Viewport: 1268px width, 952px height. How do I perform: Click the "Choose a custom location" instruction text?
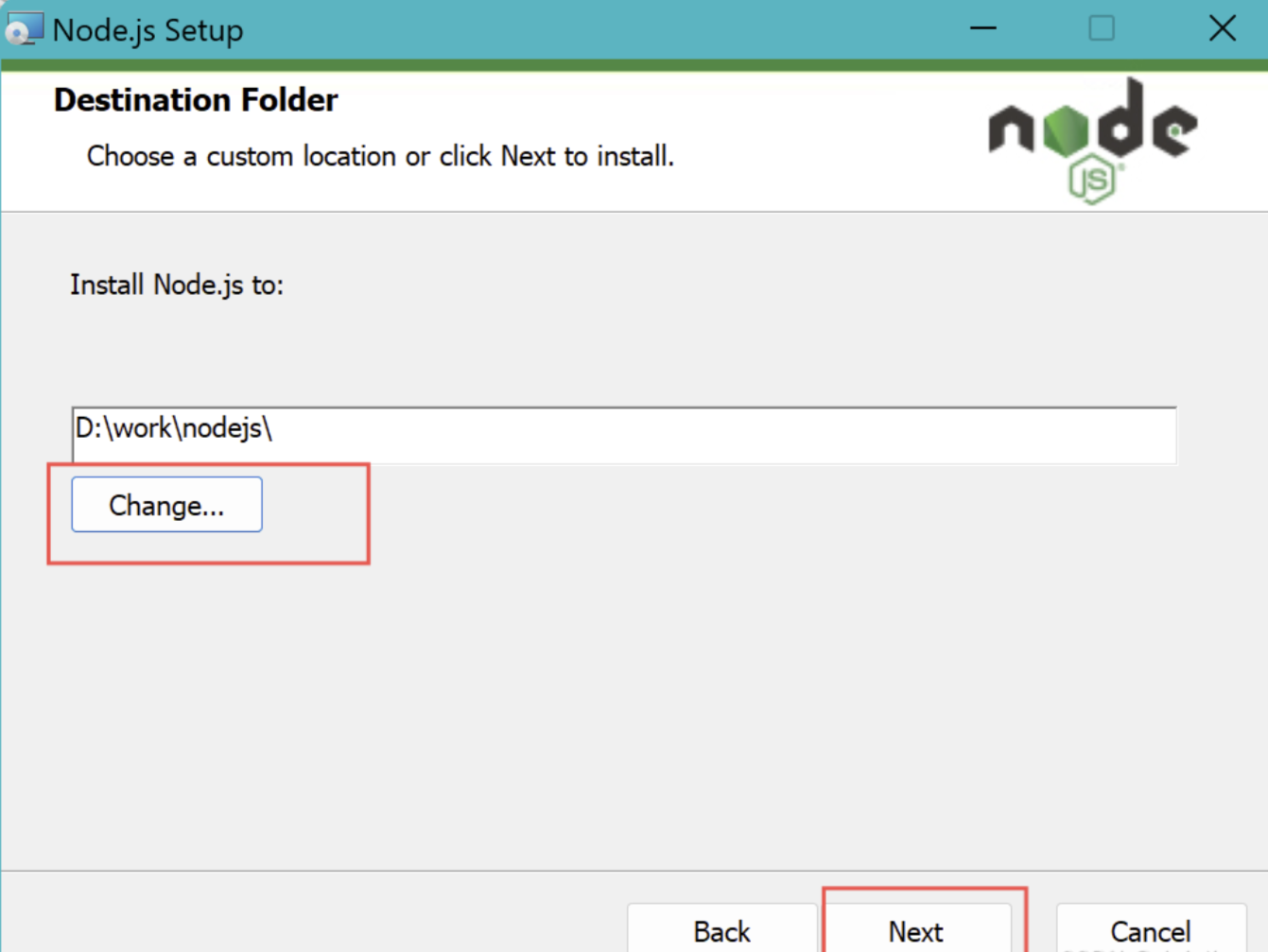[380, 156]
